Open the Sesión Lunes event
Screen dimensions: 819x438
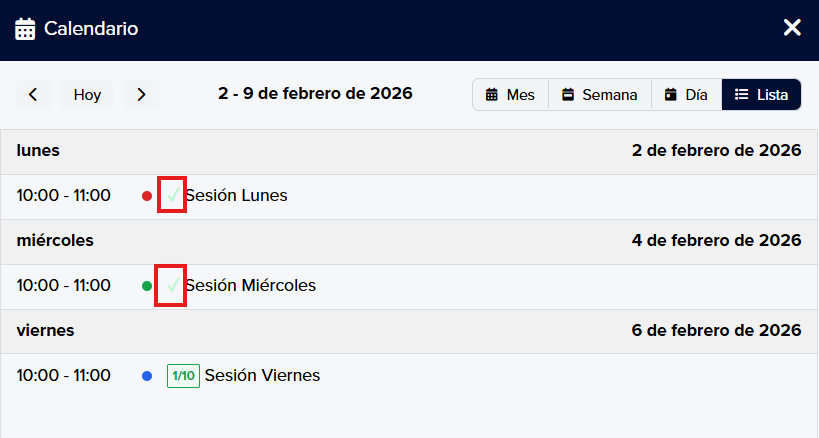(x=236, y=196)
